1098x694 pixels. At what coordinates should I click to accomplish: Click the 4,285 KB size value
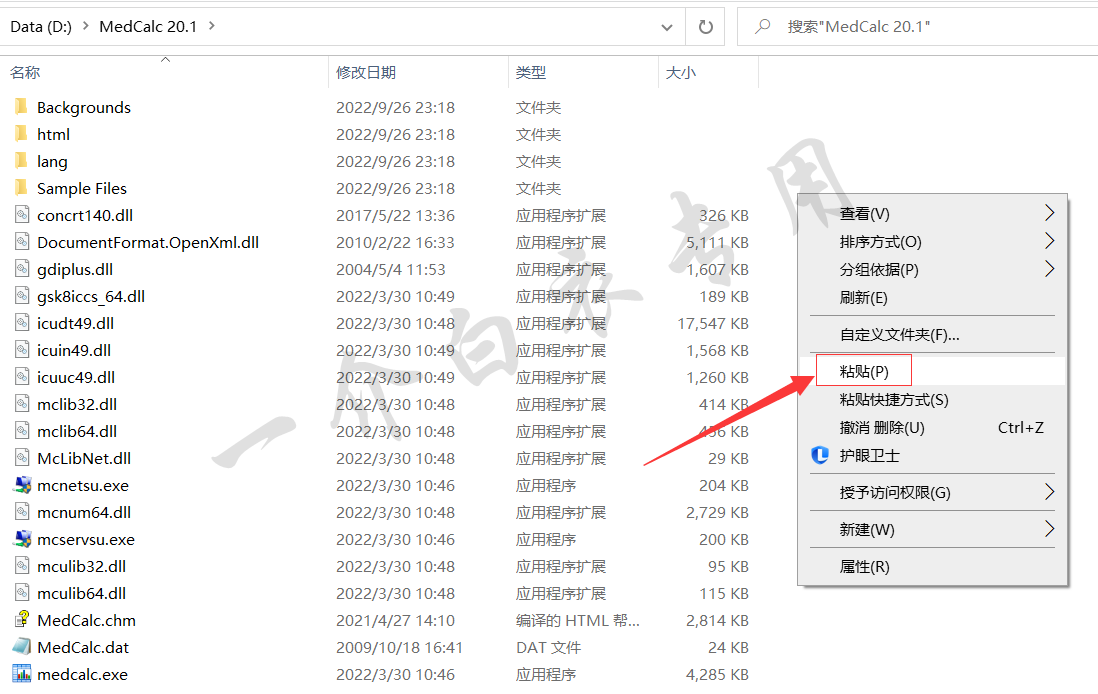(717, 674)
